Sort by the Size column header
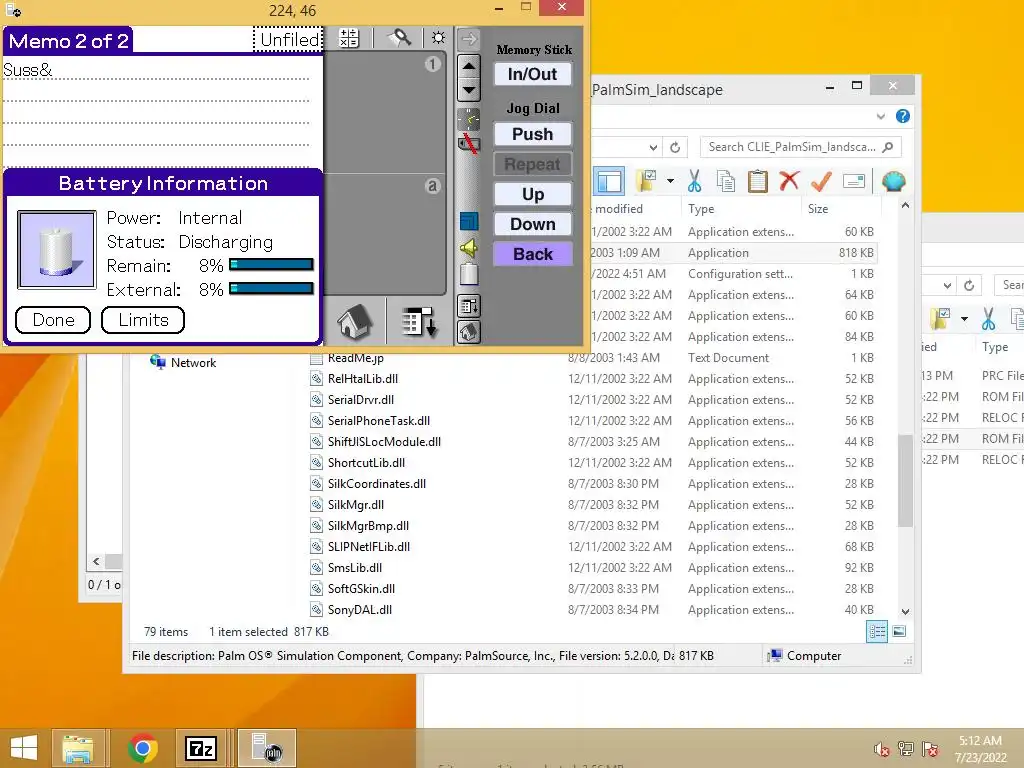The width and height of the screenshot is (1024, 768). pyautogui.click(x=841, y=209)
